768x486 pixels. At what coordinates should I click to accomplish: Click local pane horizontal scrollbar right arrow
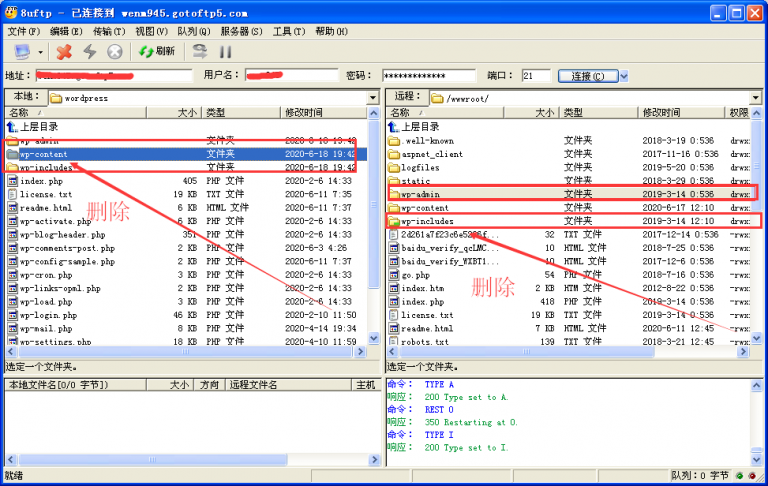coord(360,351)
